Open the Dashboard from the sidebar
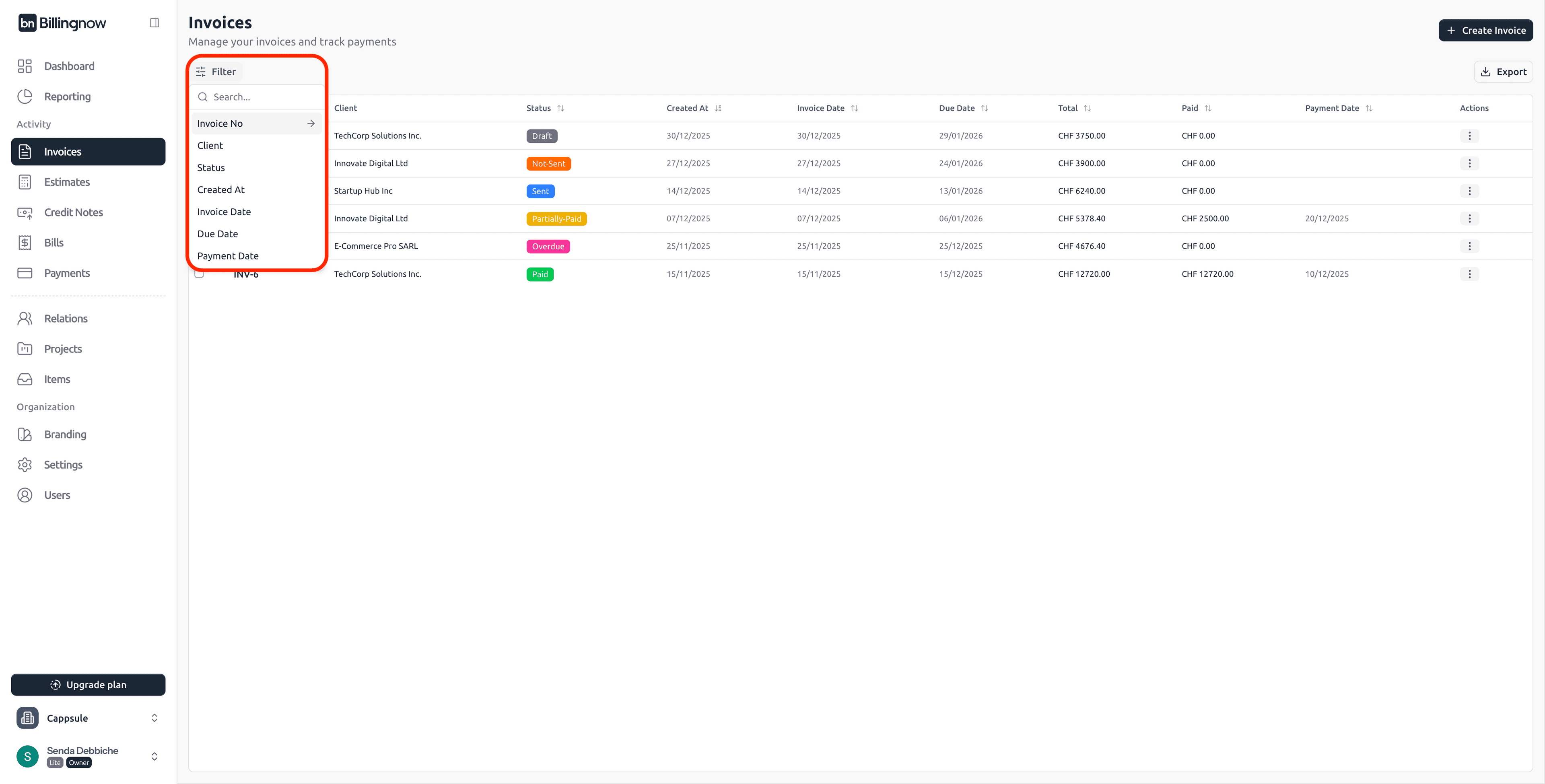This screenshot has width=1545, height=784. 68,66
